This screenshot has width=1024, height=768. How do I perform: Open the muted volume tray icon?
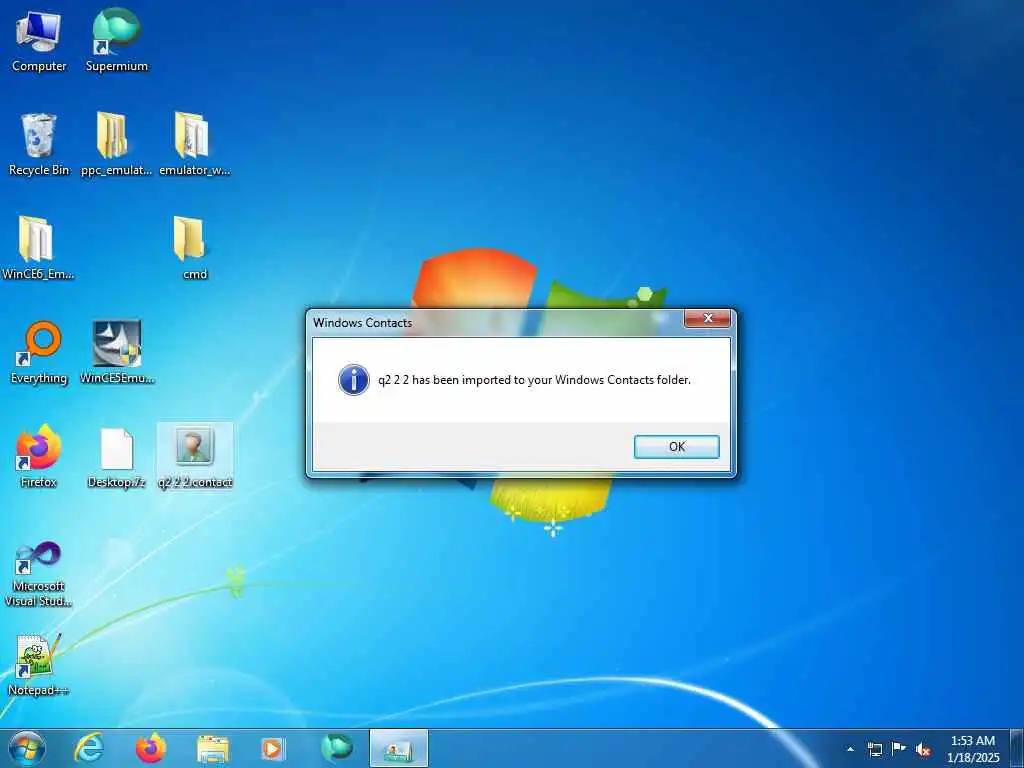[923, 749]
